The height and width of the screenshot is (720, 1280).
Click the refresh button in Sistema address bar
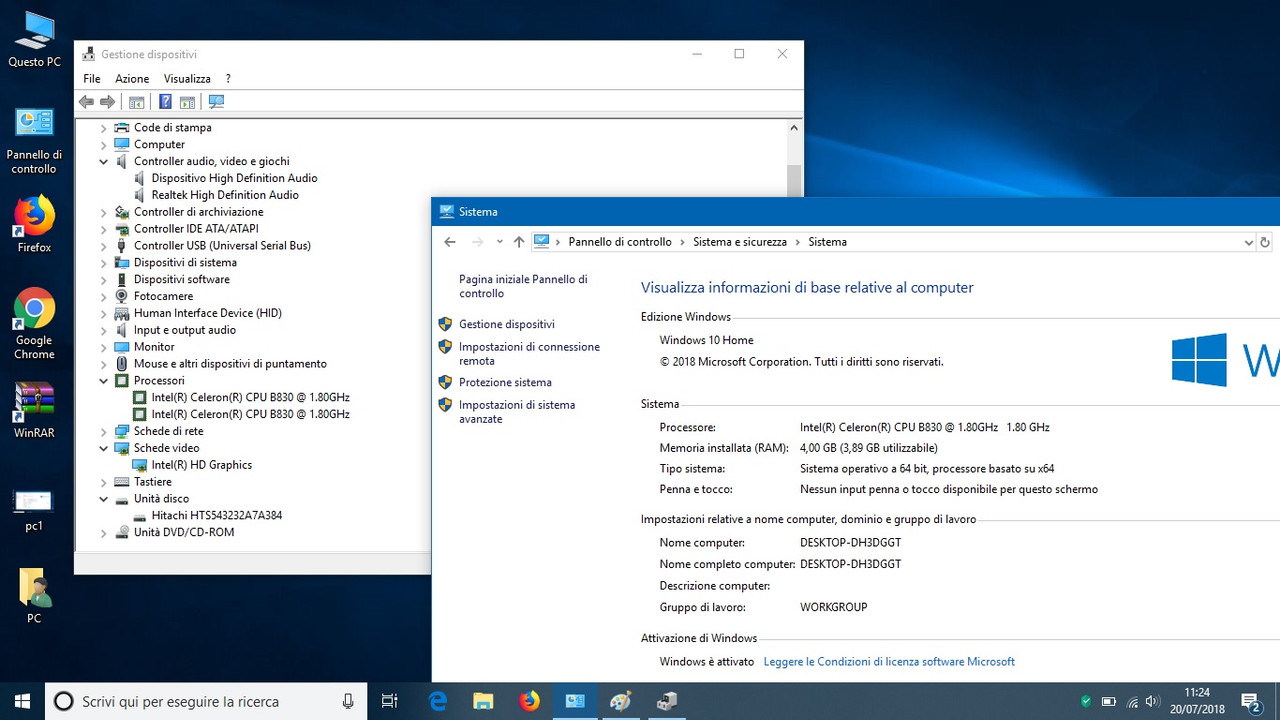tap(1265, 242)
